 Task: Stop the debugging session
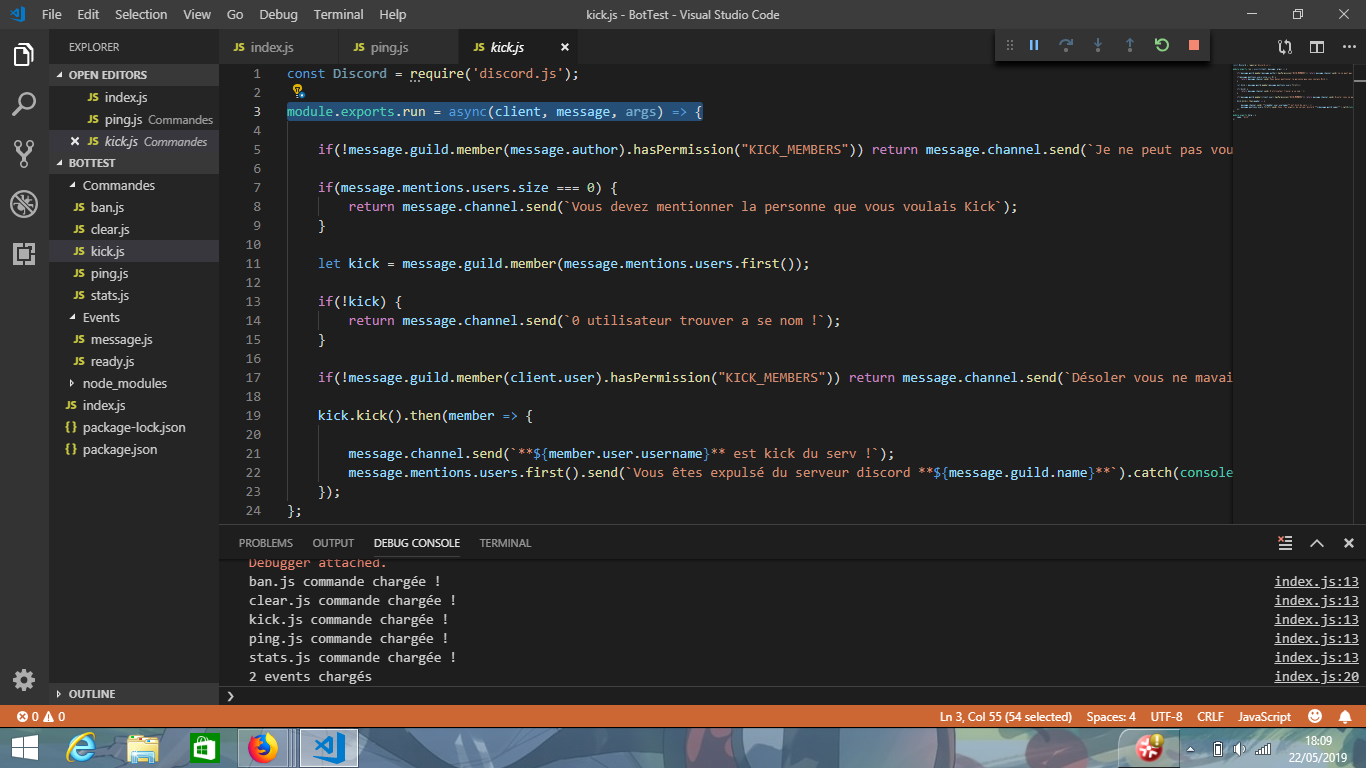click(x=1194, y=45)
